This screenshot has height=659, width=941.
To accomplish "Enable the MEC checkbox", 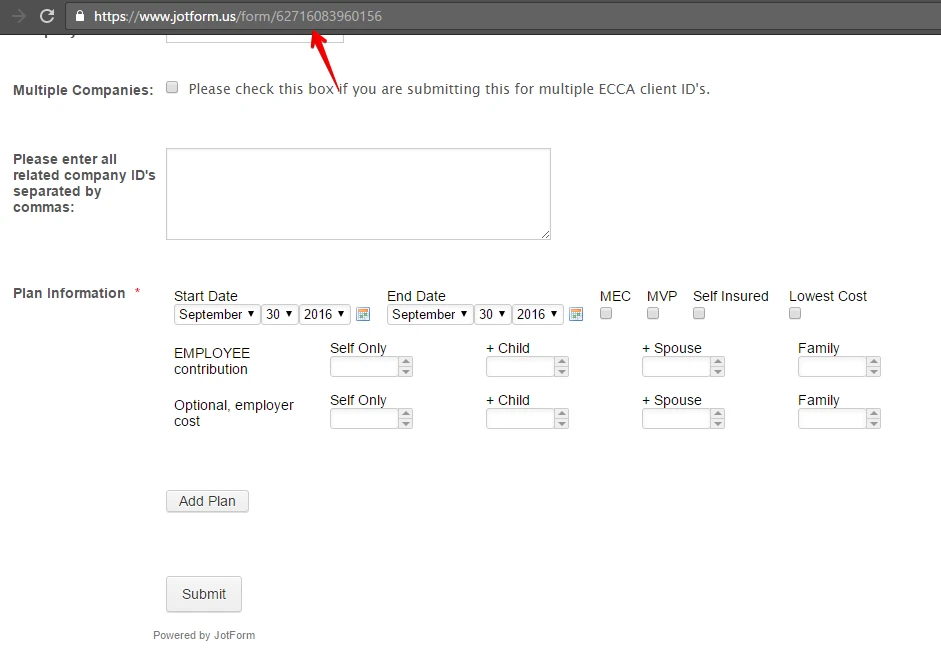I will (x=605, y=313).
